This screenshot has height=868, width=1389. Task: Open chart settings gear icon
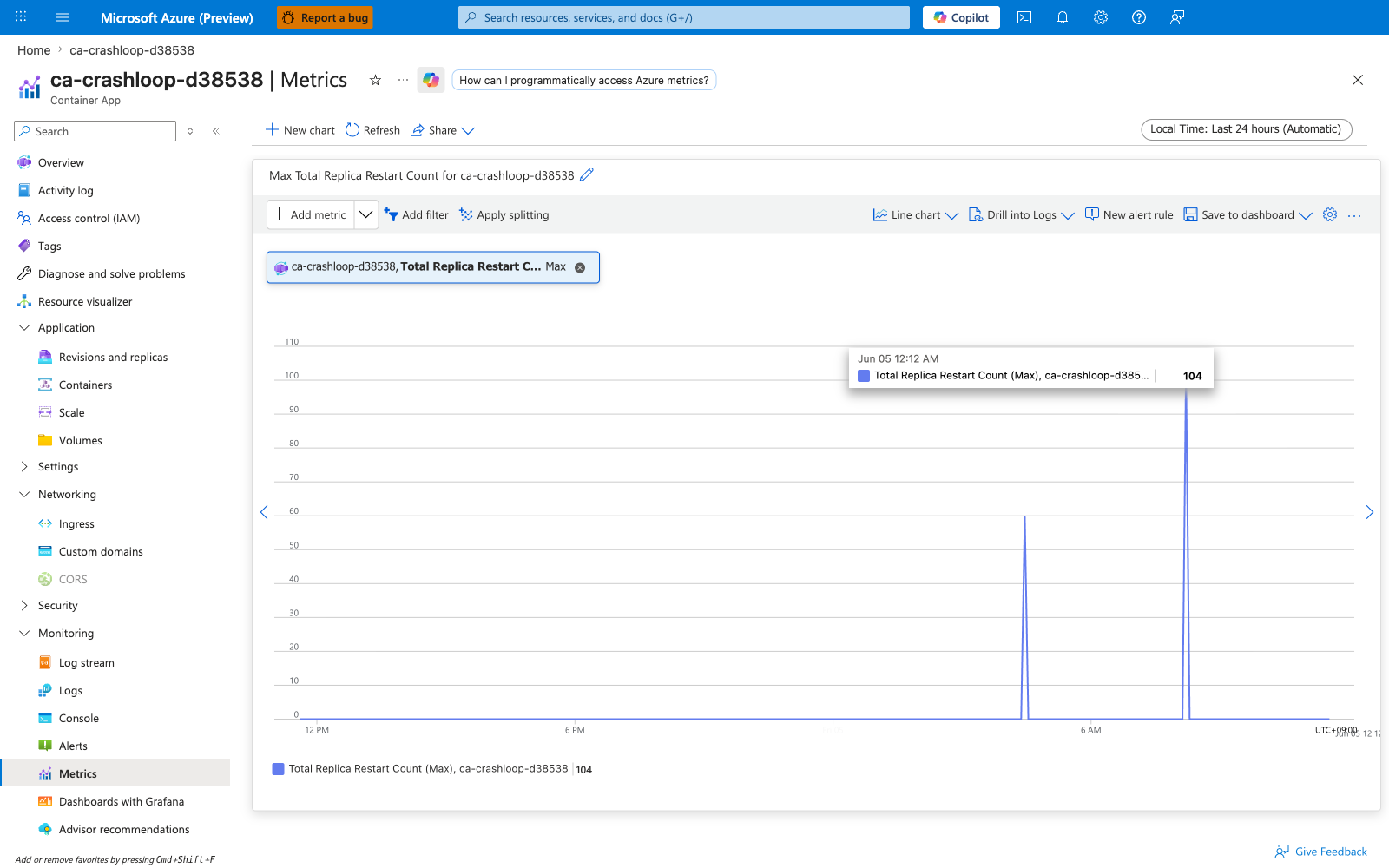pos(1330,214)
